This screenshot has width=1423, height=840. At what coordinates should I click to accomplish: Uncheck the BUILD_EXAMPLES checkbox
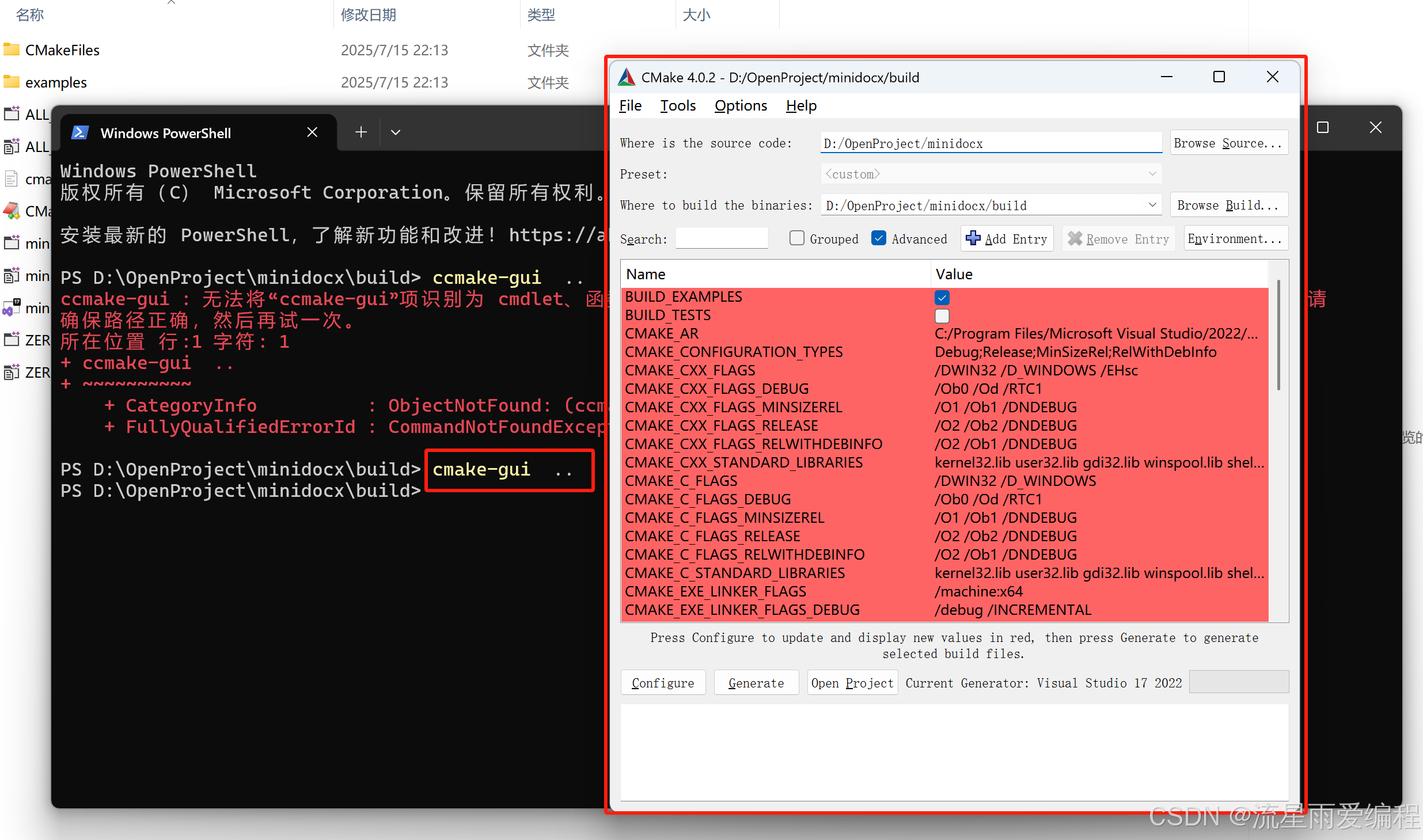(942, 297)
